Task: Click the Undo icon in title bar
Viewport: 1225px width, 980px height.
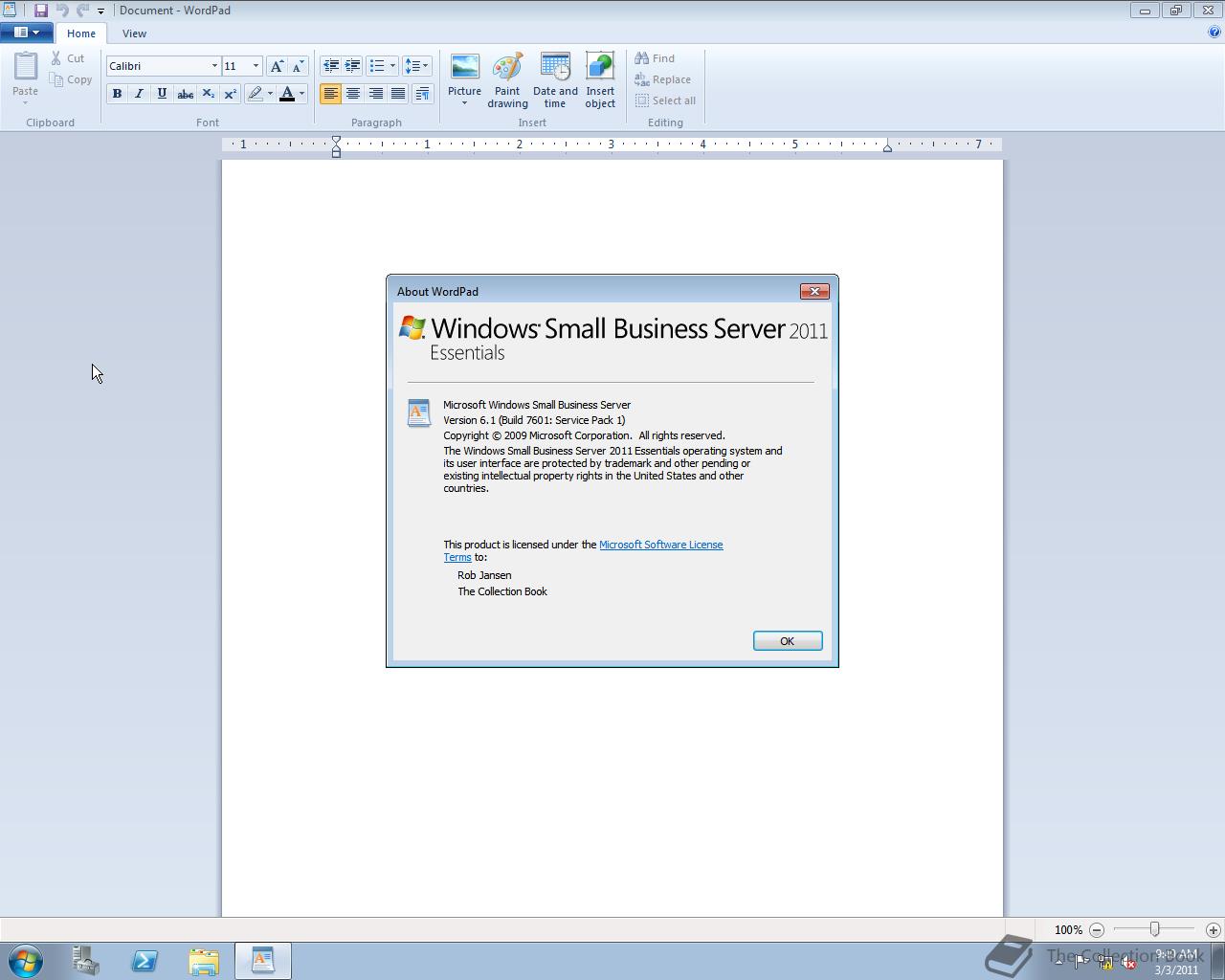Action: click(62, 11)
